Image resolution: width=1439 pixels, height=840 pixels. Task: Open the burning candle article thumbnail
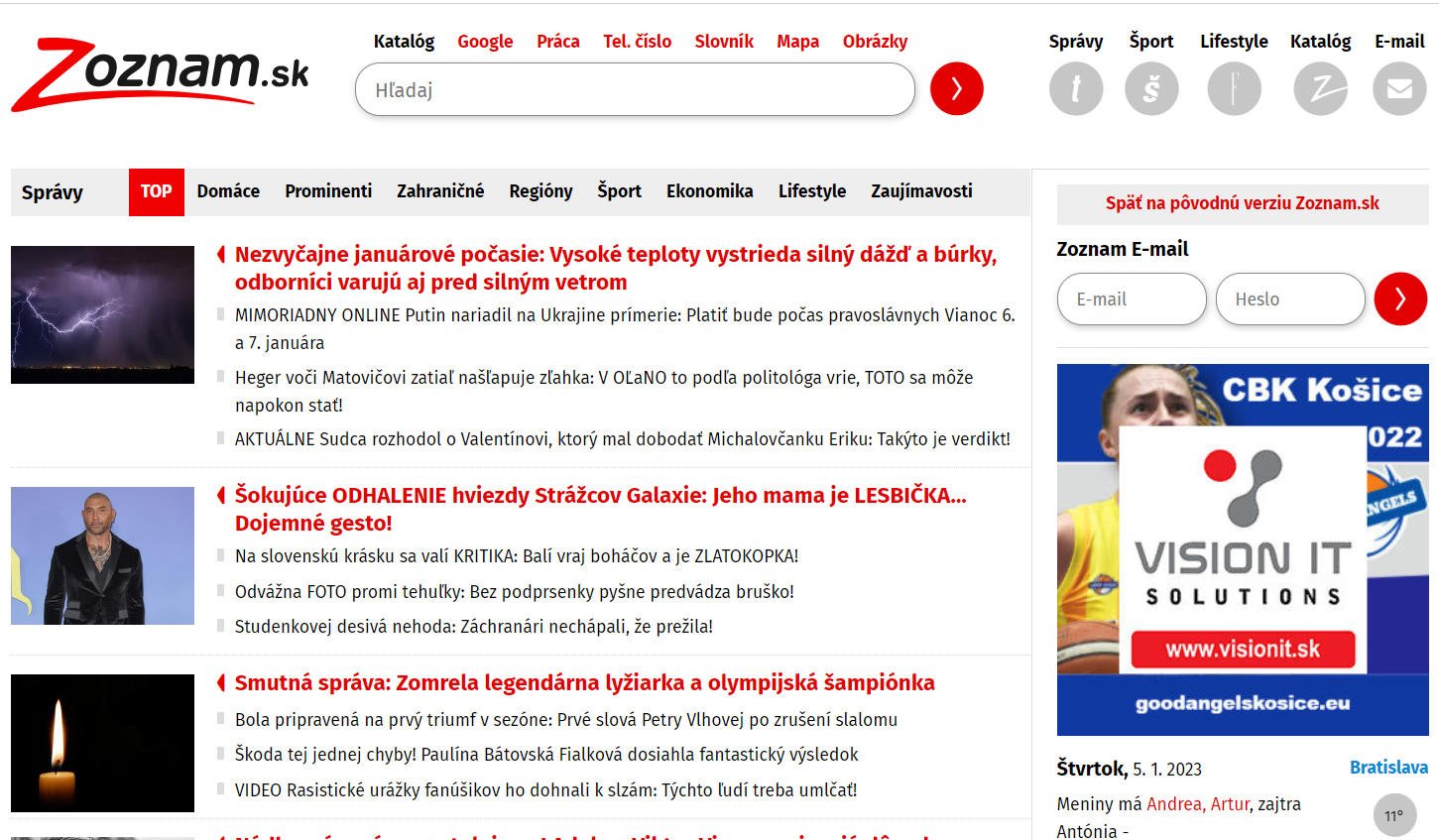pos(102,743)
